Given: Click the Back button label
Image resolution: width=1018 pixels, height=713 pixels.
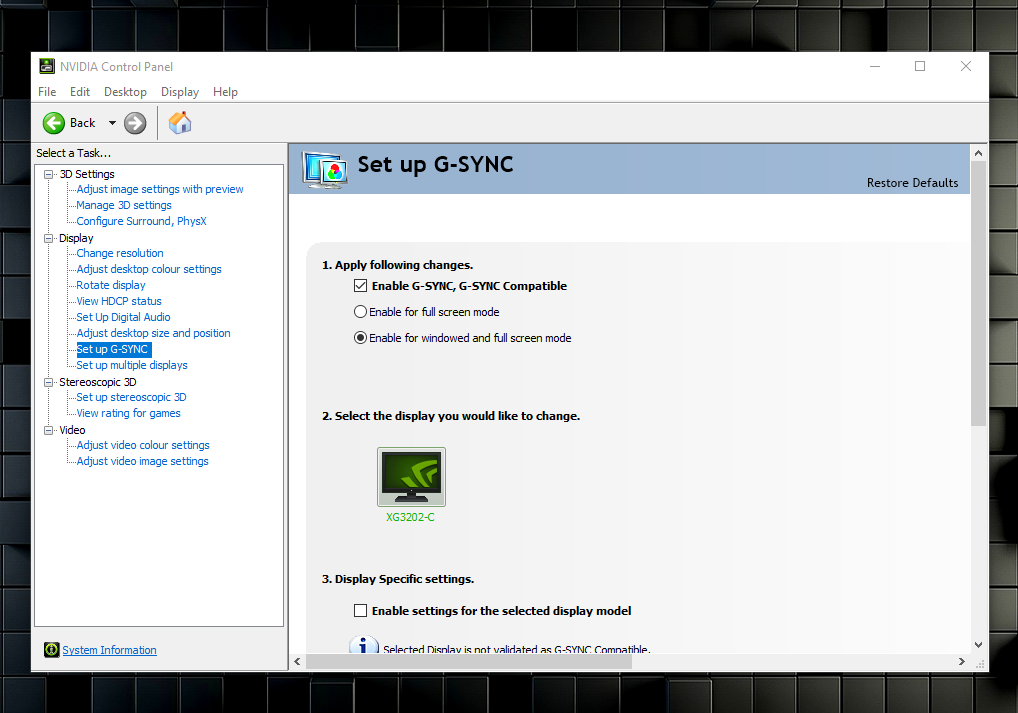Looking at the screenshot, I should [82, 123].
